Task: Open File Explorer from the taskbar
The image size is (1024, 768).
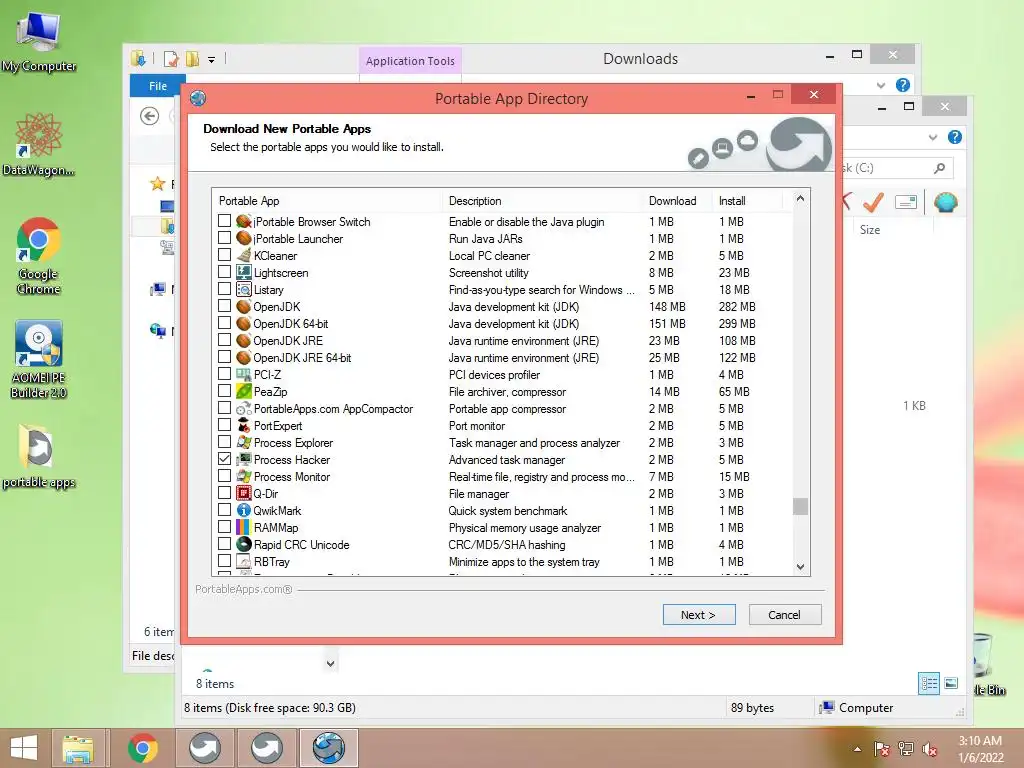Action: click(78, 748)
